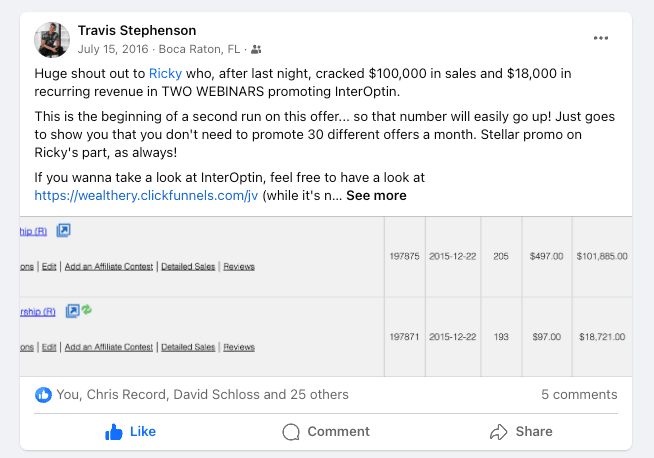
Task: Open the wealthery.clickfunnels.com/jv link
Action: [x=146, y=196]
